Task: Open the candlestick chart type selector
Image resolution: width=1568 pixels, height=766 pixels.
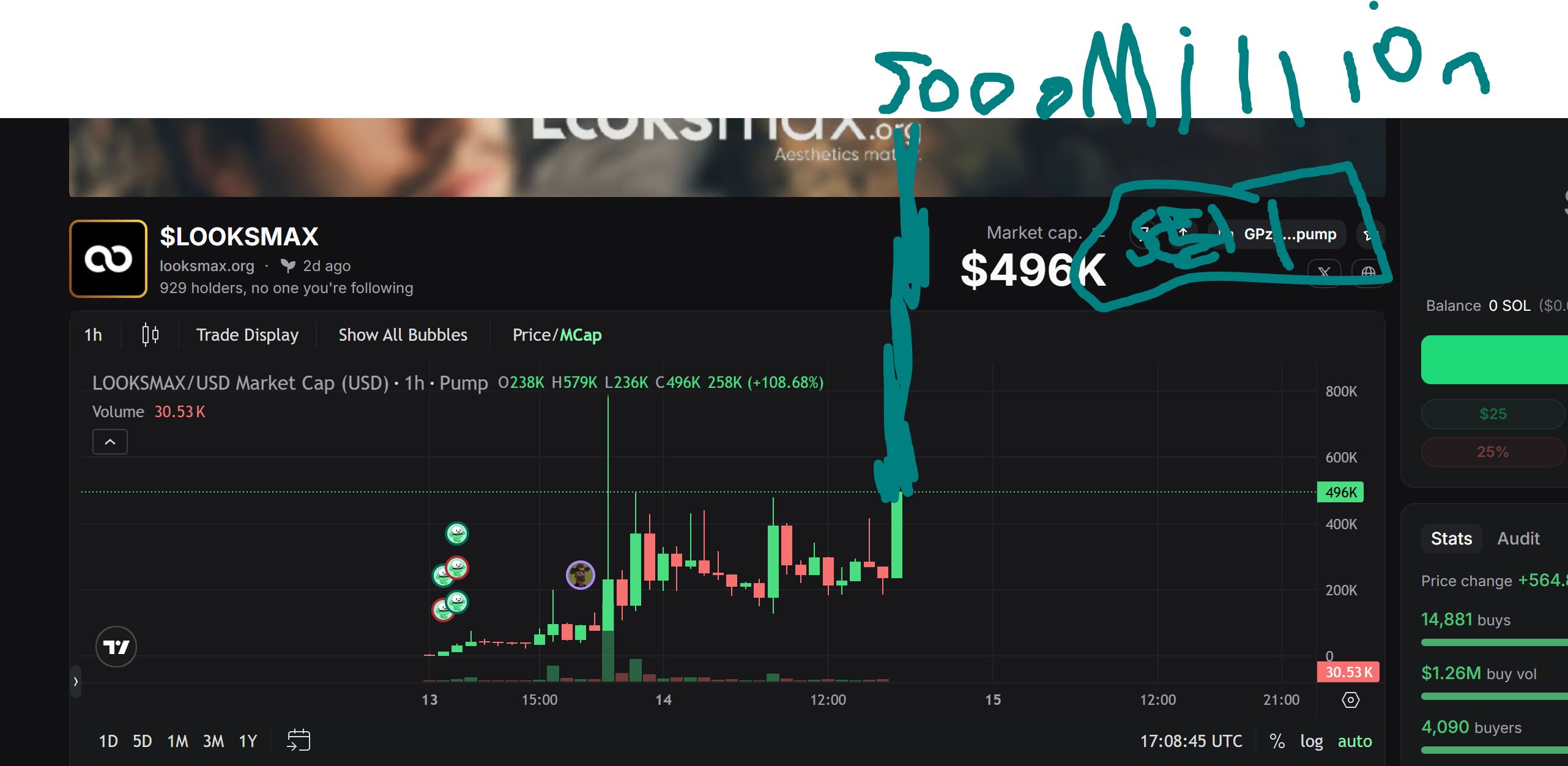Action: pyautogui.click(x=150, y=335)
